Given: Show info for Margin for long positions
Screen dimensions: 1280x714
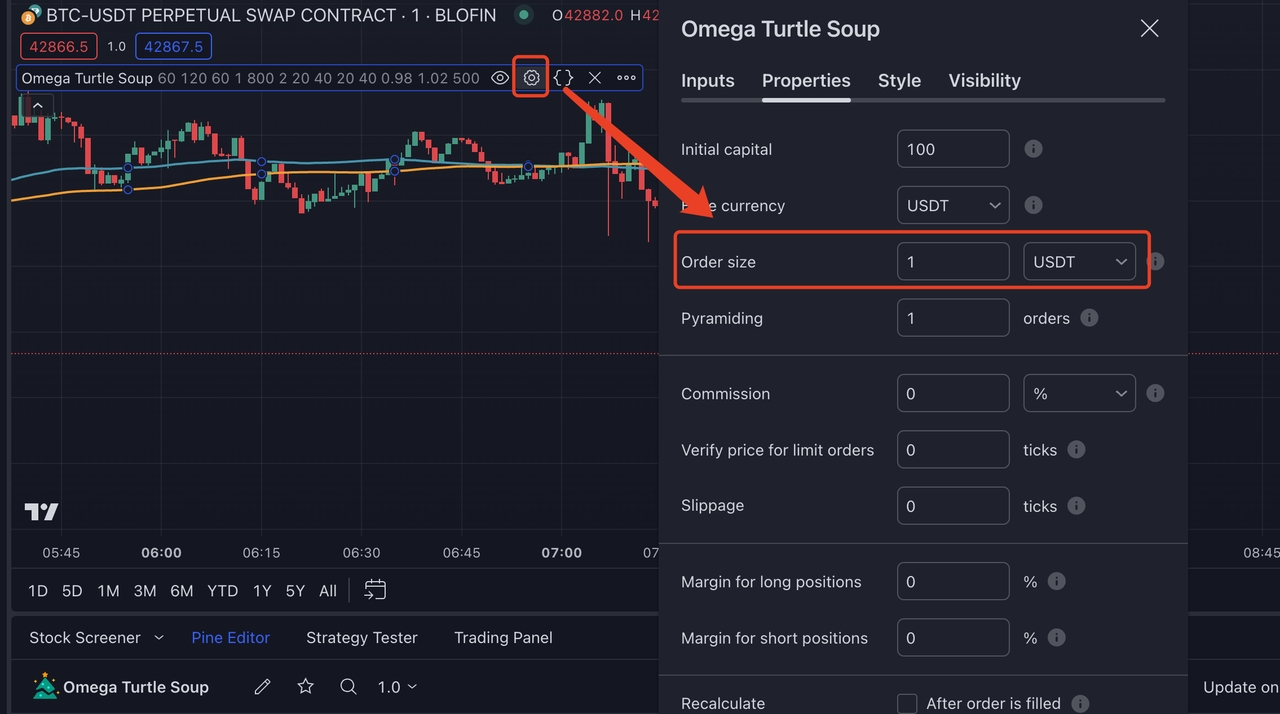Looking at the screenshot, I should pyautogui.click(x=1056, y=581).
